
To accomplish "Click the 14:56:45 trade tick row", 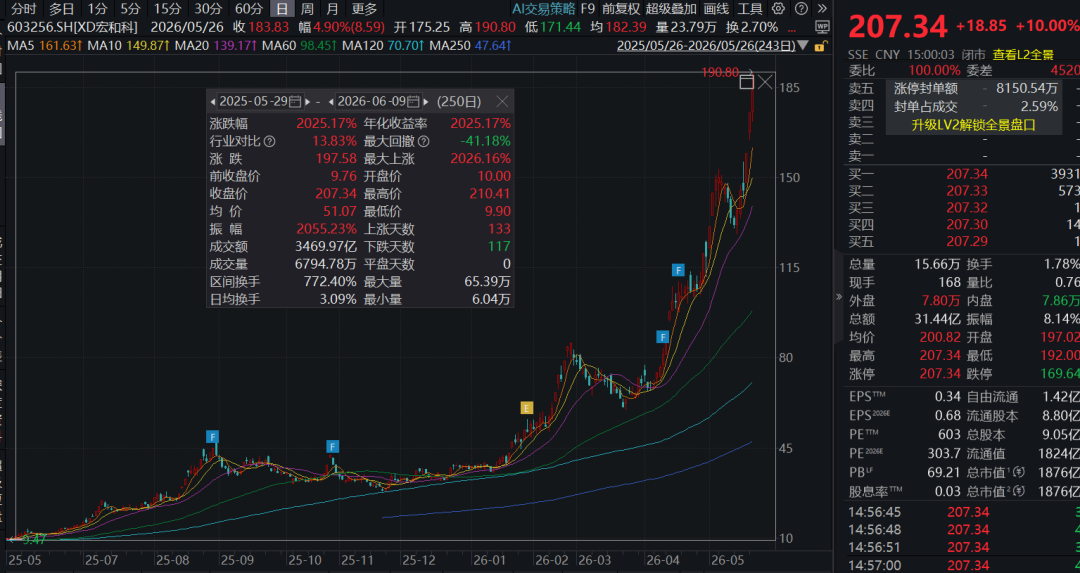I will (964, 512).
